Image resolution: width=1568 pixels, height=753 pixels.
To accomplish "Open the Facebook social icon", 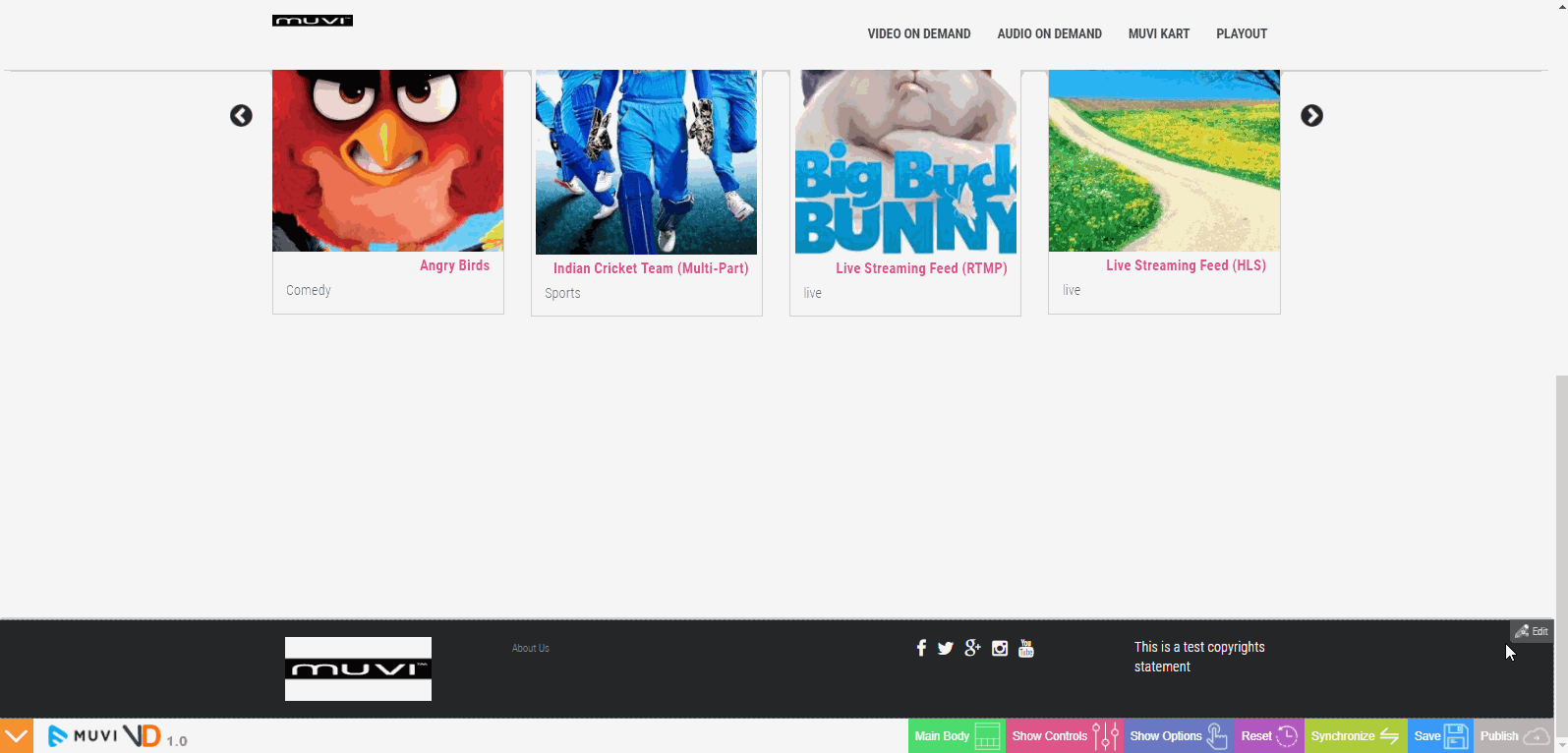I will [x=921, y=648].
